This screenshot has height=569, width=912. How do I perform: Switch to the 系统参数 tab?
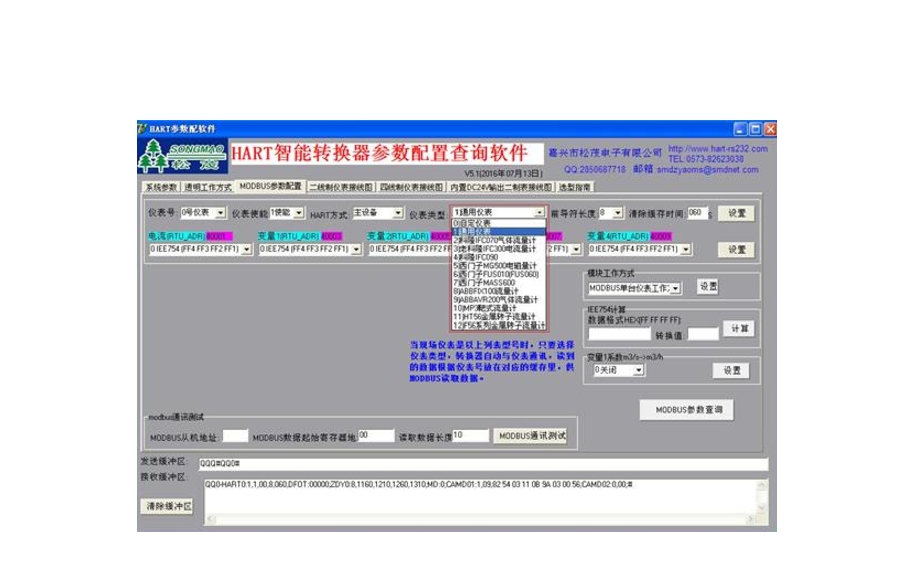coord(160,187)
